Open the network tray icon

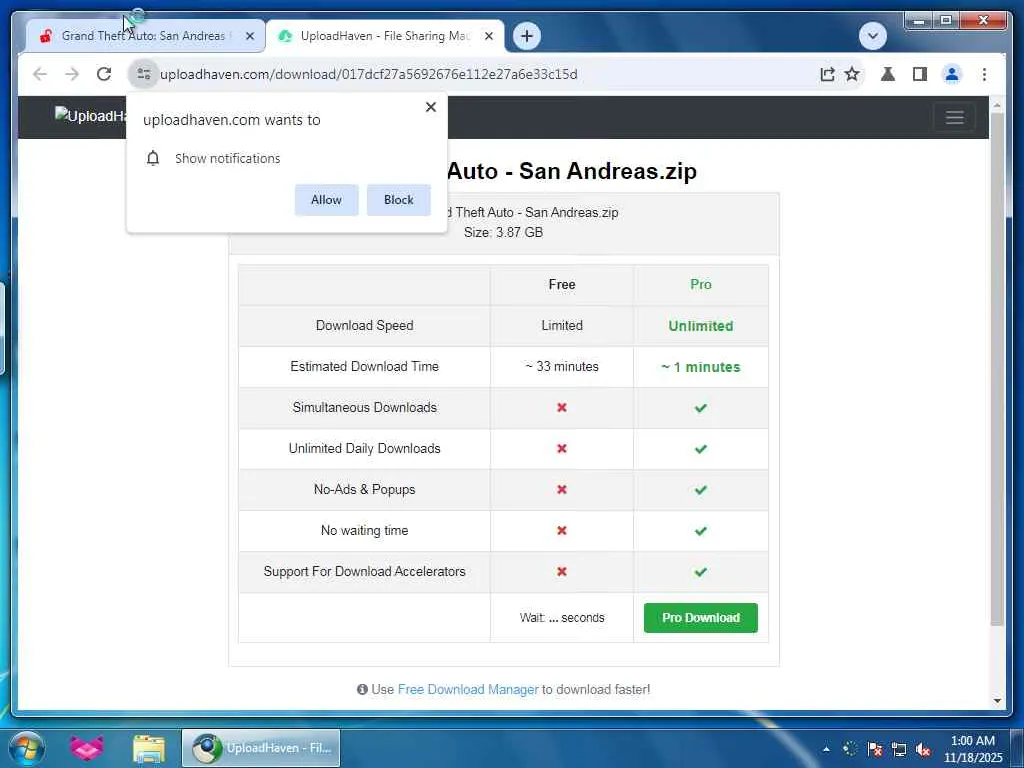point(899,749)
